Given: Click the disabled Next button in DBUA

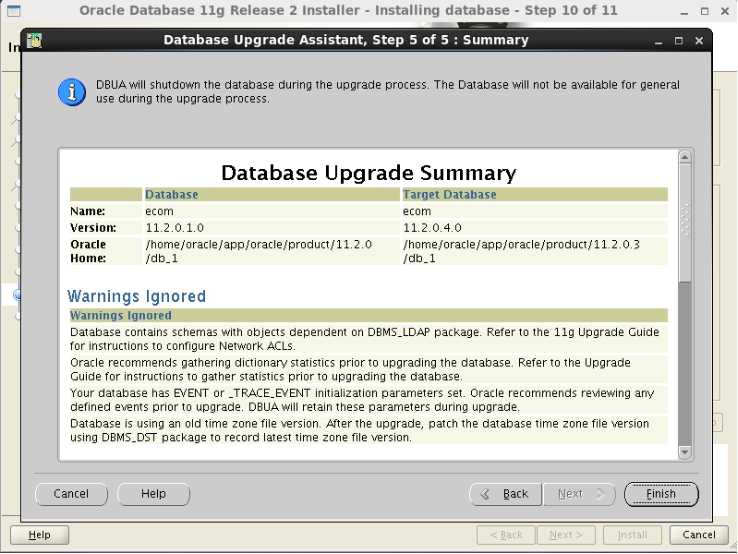Looking at the screenshot, I should 579,494.
